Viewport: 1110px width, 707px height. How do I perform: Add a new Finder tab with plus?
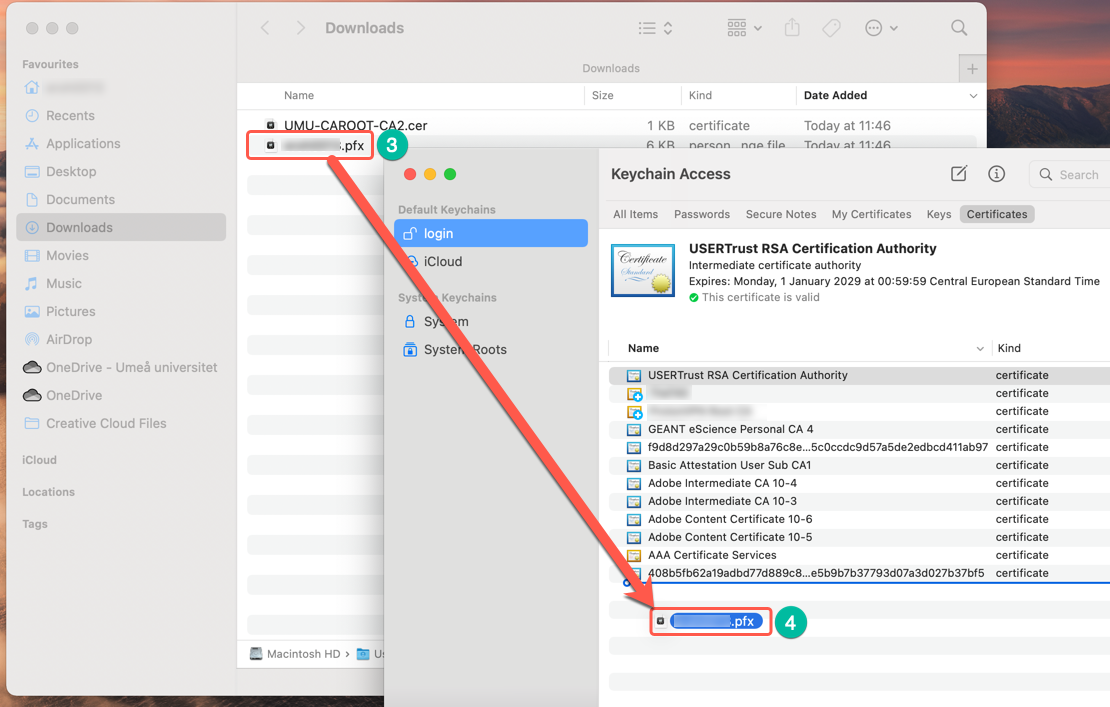tap(972, 69)
